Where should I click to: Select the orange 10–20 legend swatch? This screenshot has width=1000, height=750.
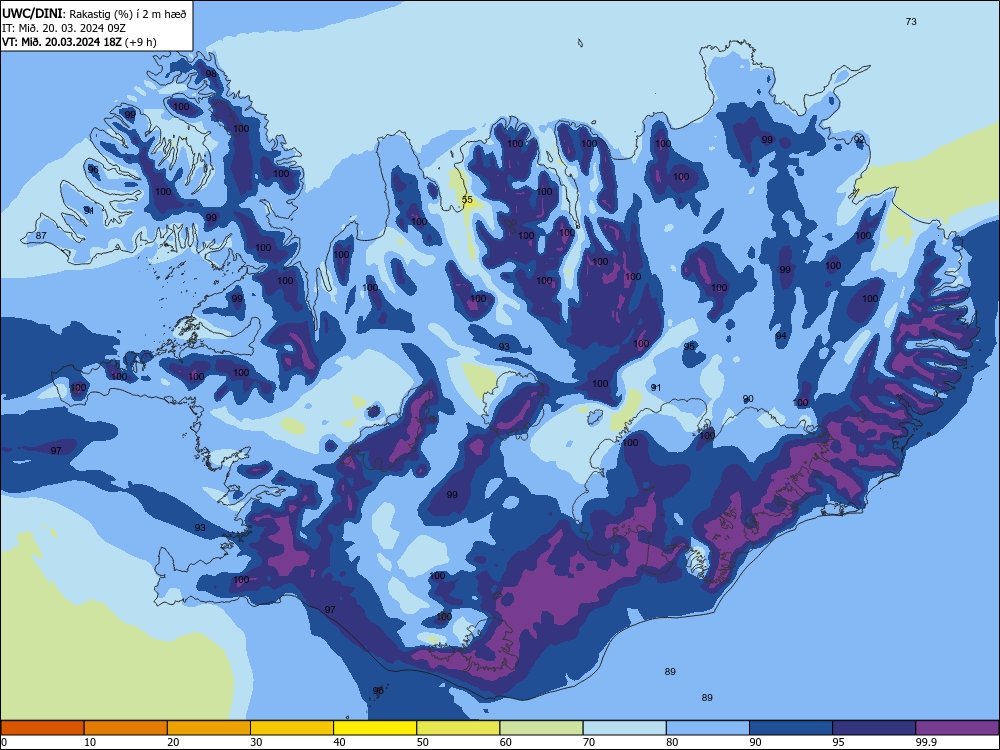tap(126, 728)
